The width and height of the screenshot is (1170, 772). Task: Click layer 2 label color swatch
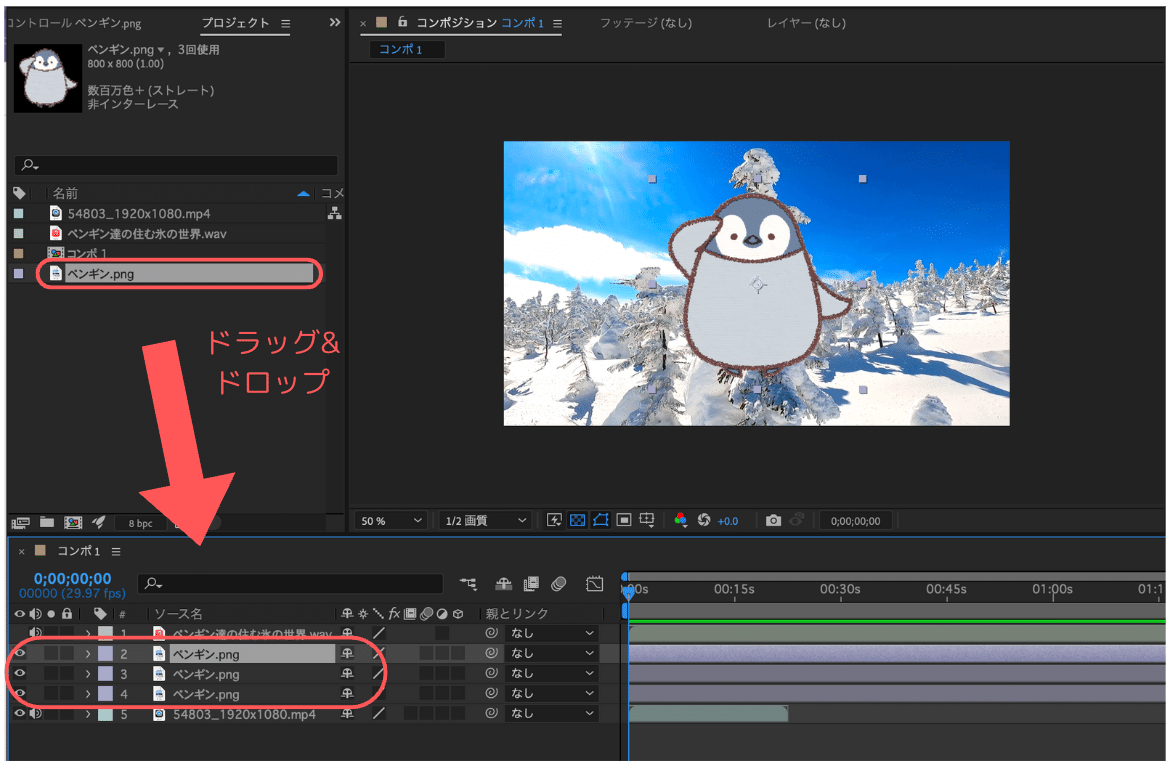[x=106, y=654]
